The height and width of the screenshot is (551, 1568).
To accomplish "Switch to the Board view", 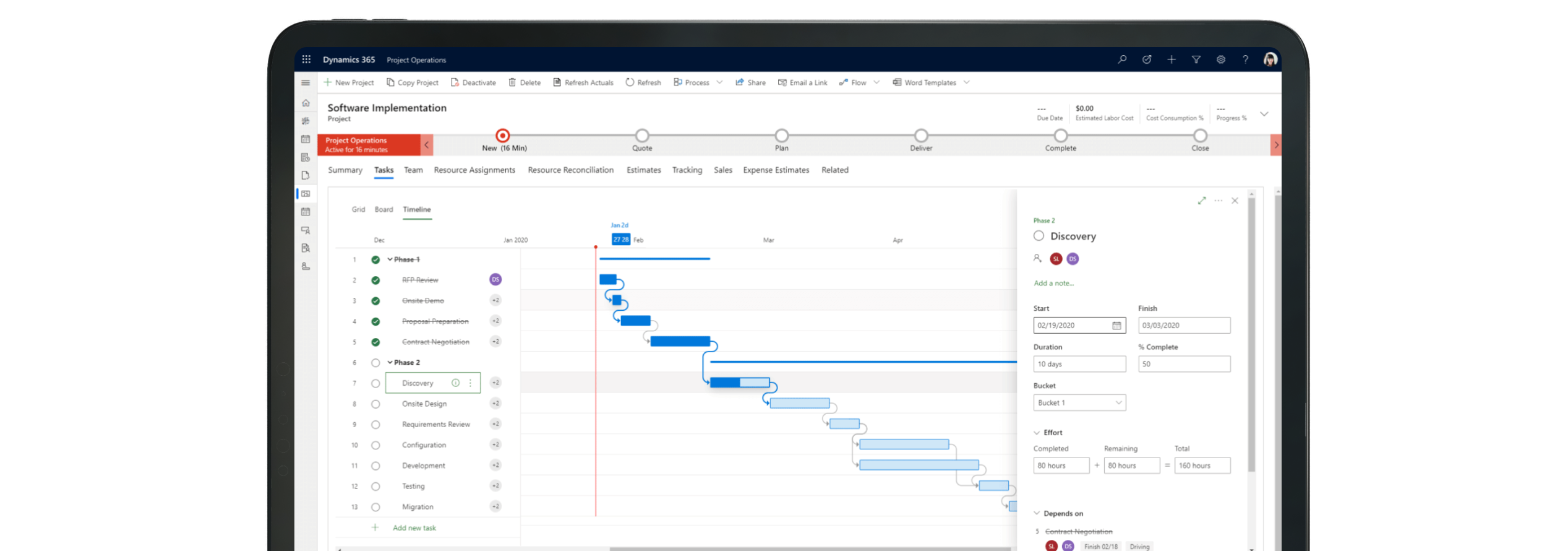I will [x=383, y=209].
